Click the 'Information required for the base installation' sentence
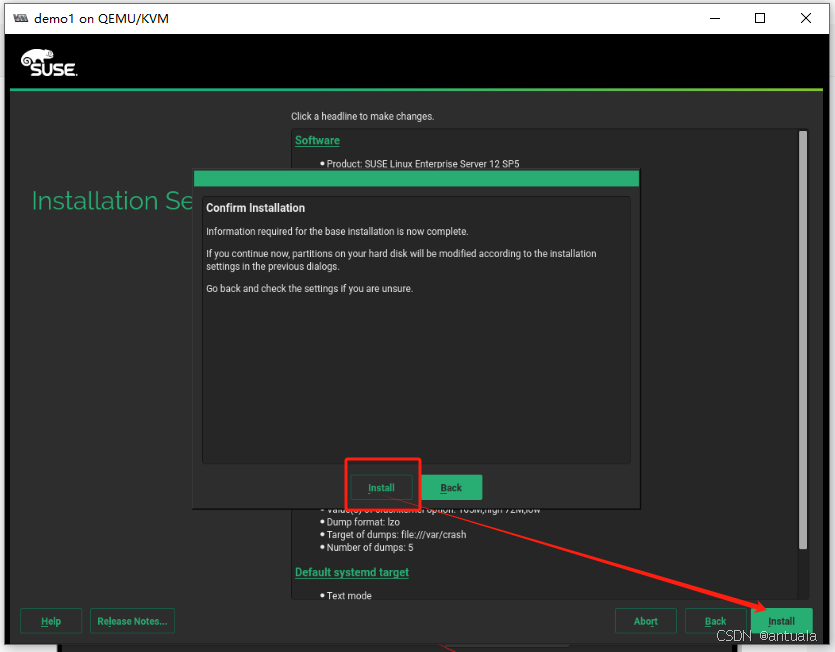This screenshot has width=835, height=652. (x=337, y=232)
